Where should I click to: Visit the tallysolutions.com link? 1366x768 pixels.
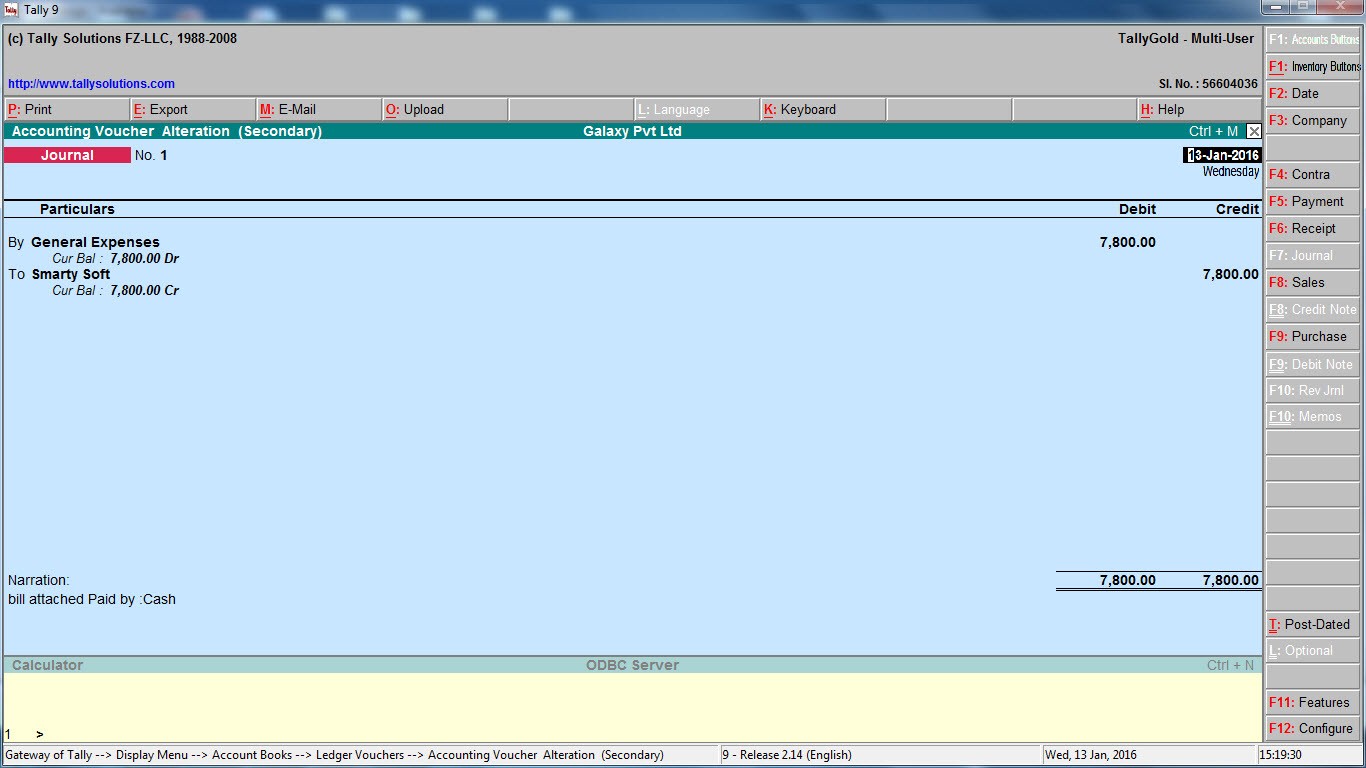pos(91,84)
